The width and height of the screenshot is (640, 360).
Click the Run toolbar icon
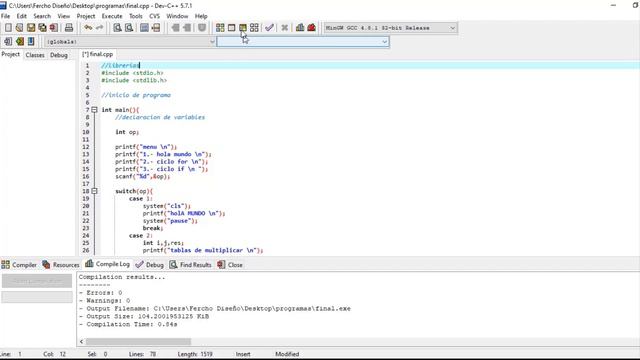(231, 28)
